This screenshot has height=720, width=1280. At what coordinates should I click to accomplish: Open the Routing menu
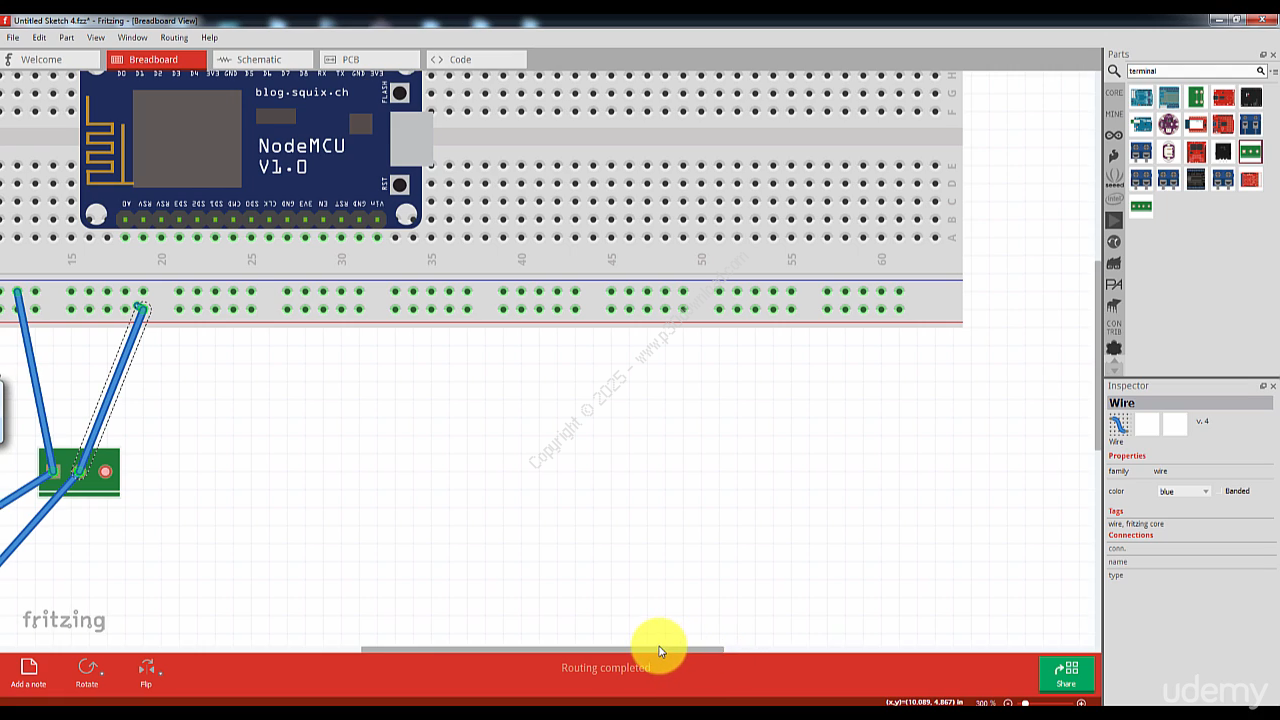[x=174, y=38]
